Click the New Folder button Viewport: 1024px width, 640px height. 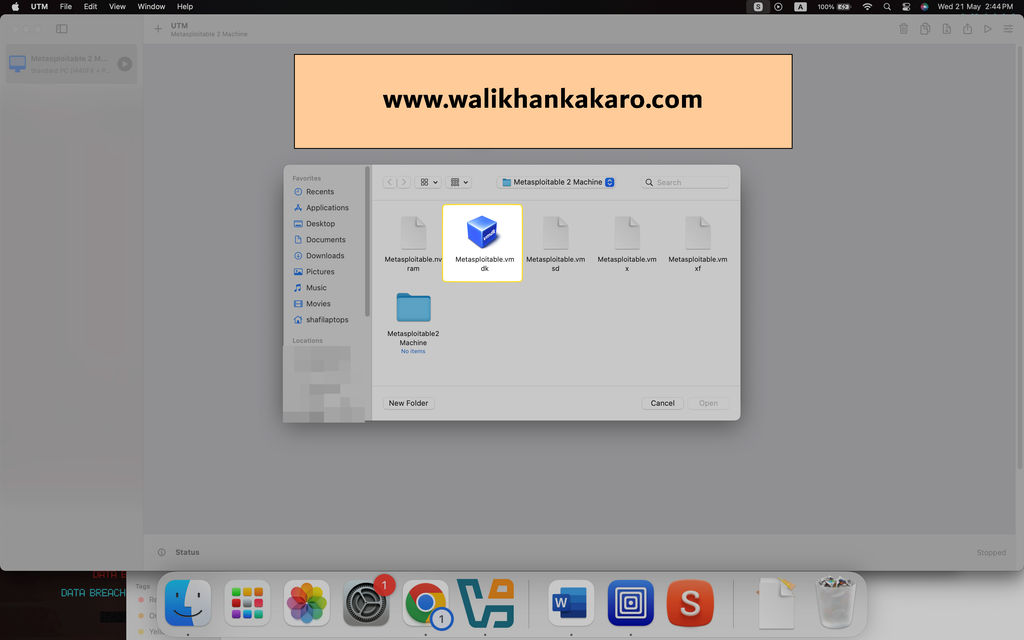click(x=408, y=403)
